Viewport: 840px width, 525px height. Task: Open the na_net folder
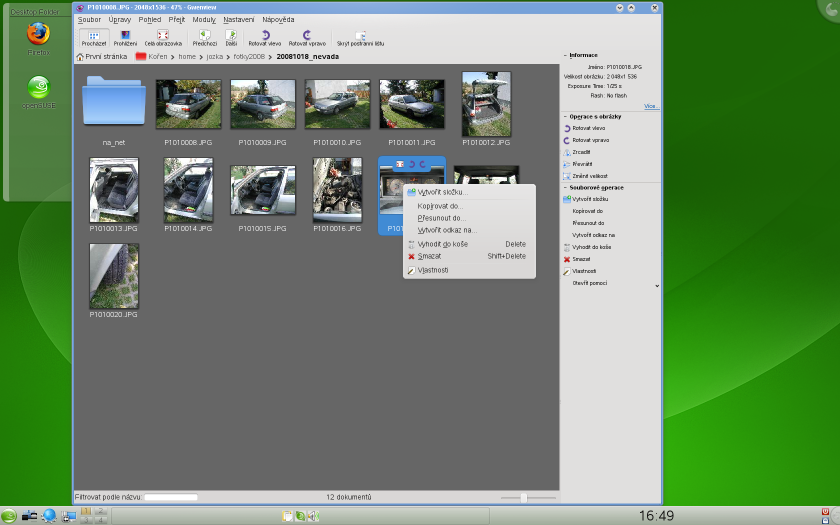click(x=114, y=102)
